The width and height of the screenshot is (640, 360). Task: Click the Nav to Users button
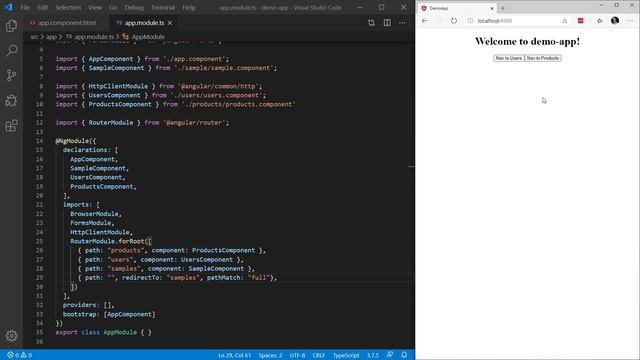point(509,58)
